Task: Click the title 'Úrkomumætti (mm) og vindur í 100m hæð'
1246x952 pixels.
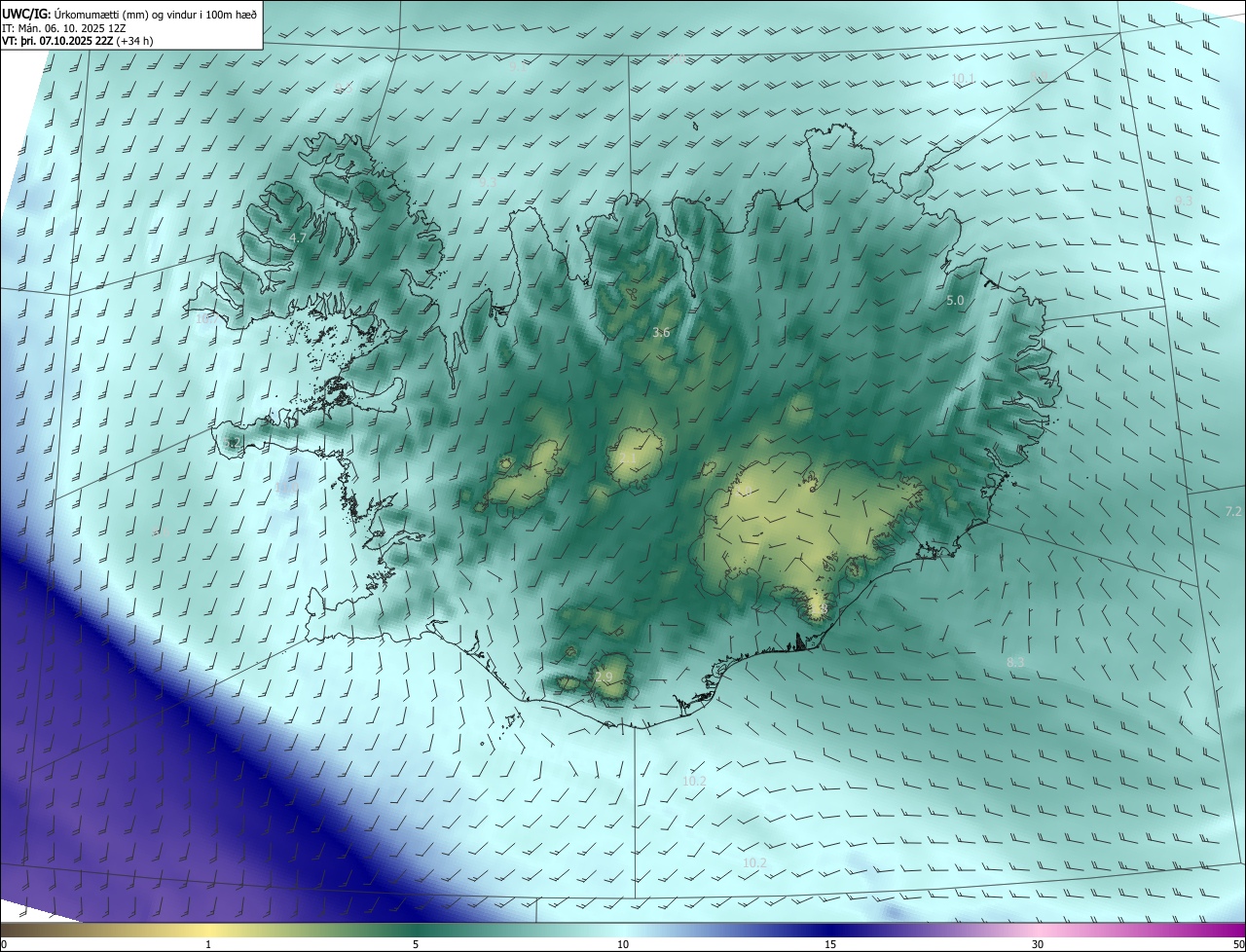Action: tap(156, 14)
